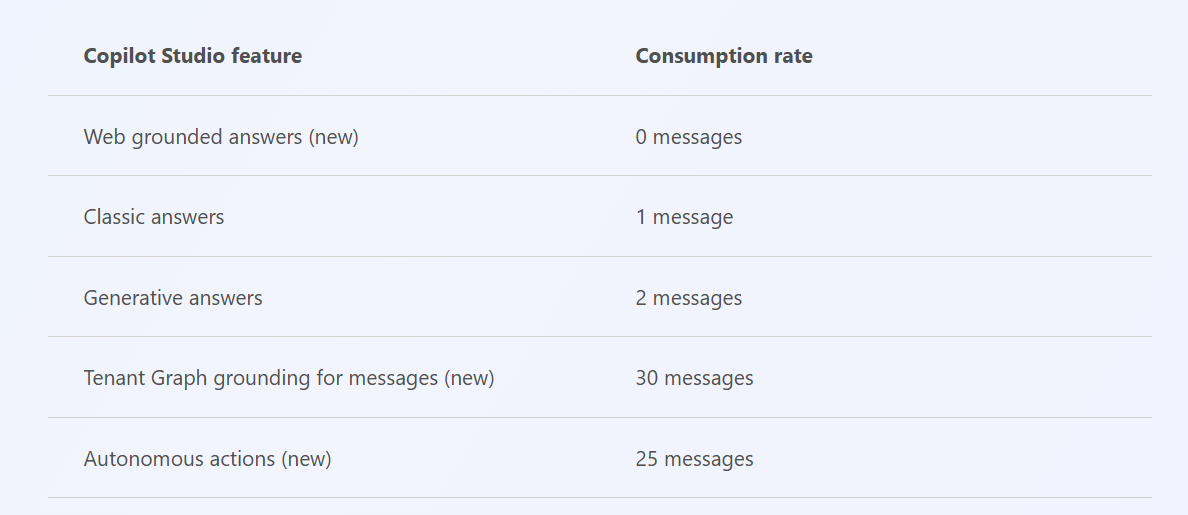Click the "Consumption rate" column header
Viewport: 1188px width, 515px height.
tap(723, 56)
